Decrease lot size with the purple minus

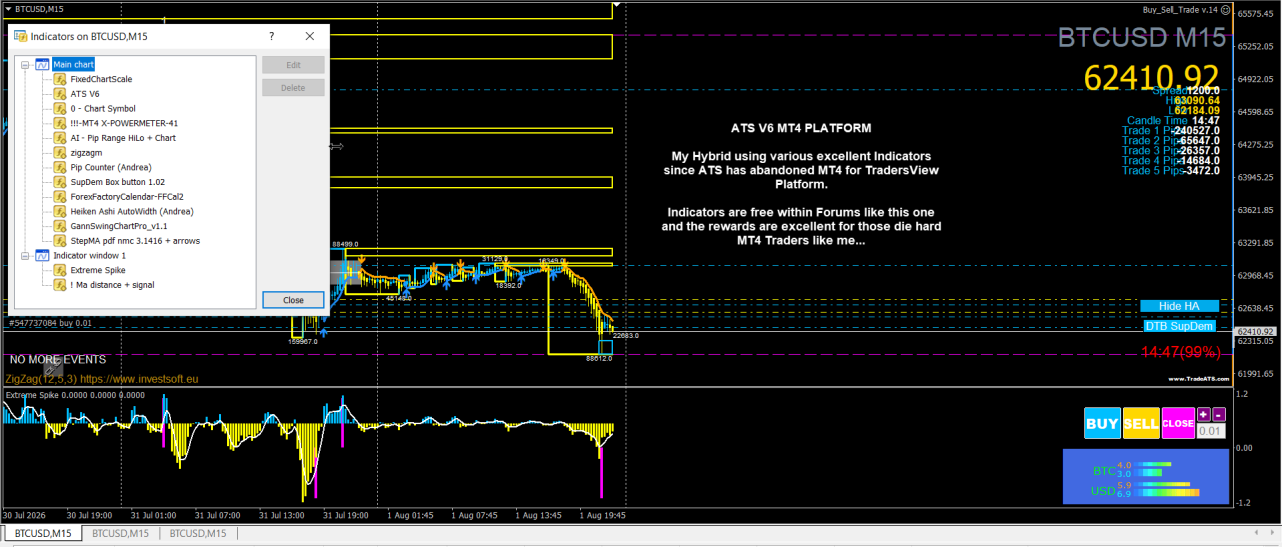click(1218, 414)
